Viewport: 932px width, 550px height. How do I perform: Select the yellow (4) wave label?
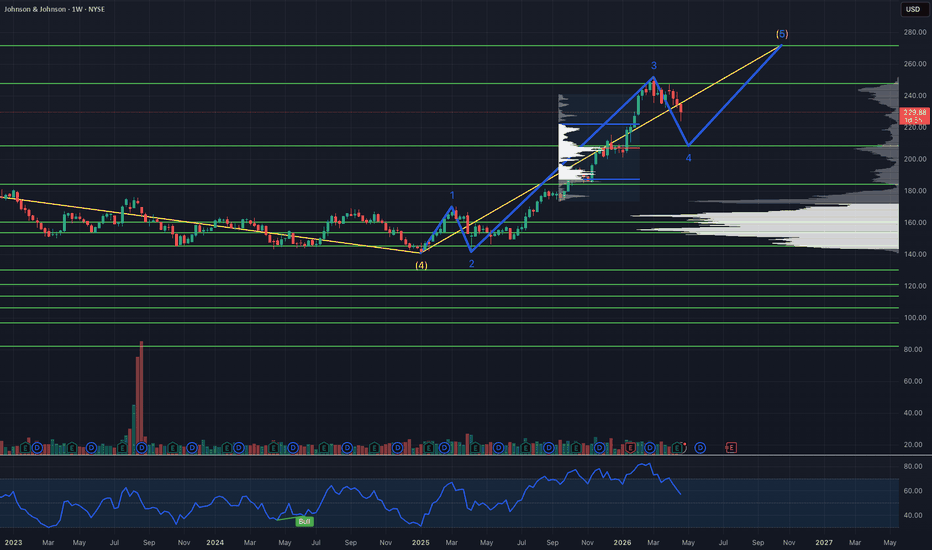point(421,265)
